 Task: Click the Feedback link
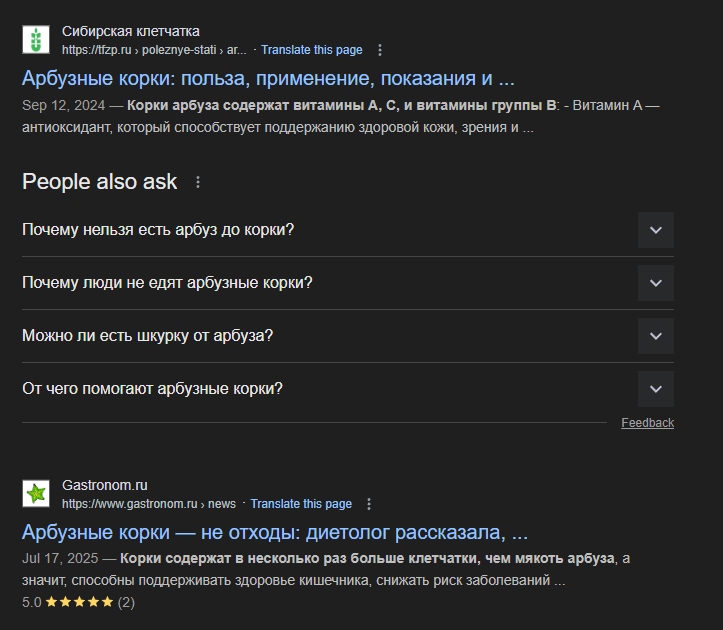point(647,423)
